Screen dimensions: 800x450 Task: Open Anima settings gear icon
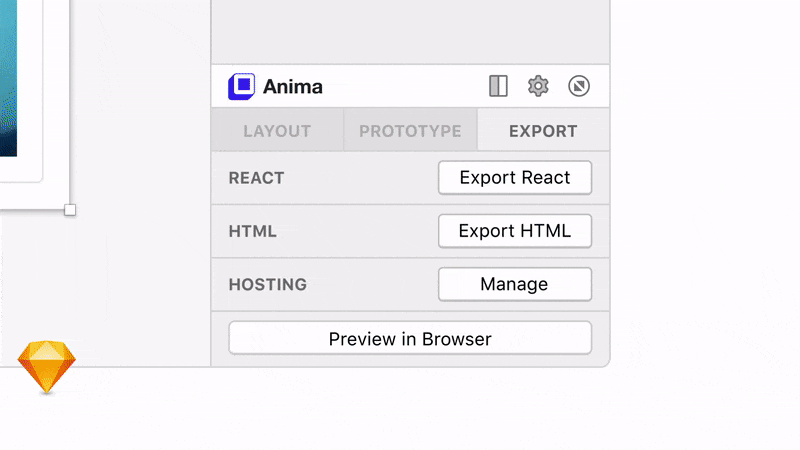pyautogui.click(x=538, y=87)
